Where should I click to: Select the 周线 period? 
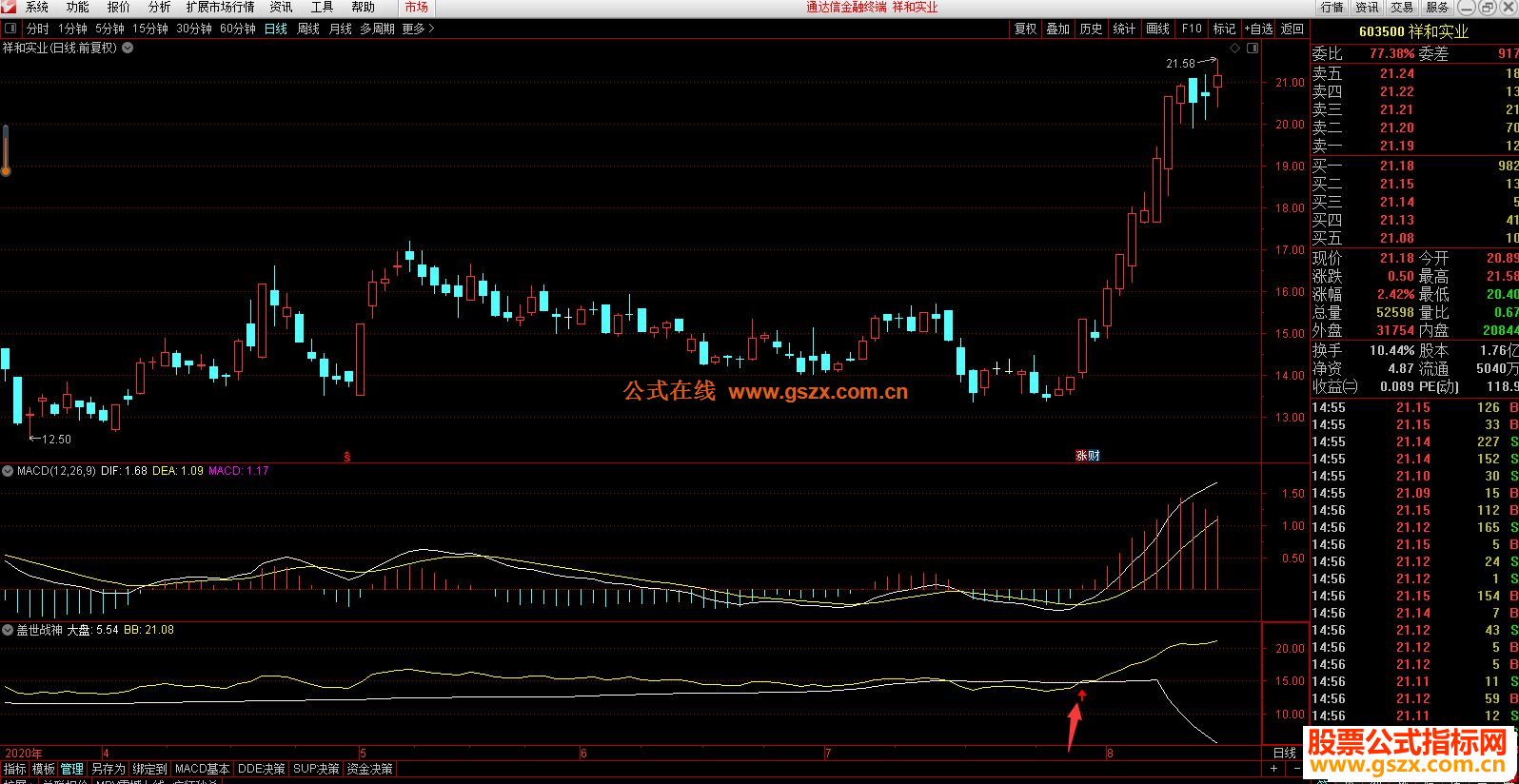(308, 29)
